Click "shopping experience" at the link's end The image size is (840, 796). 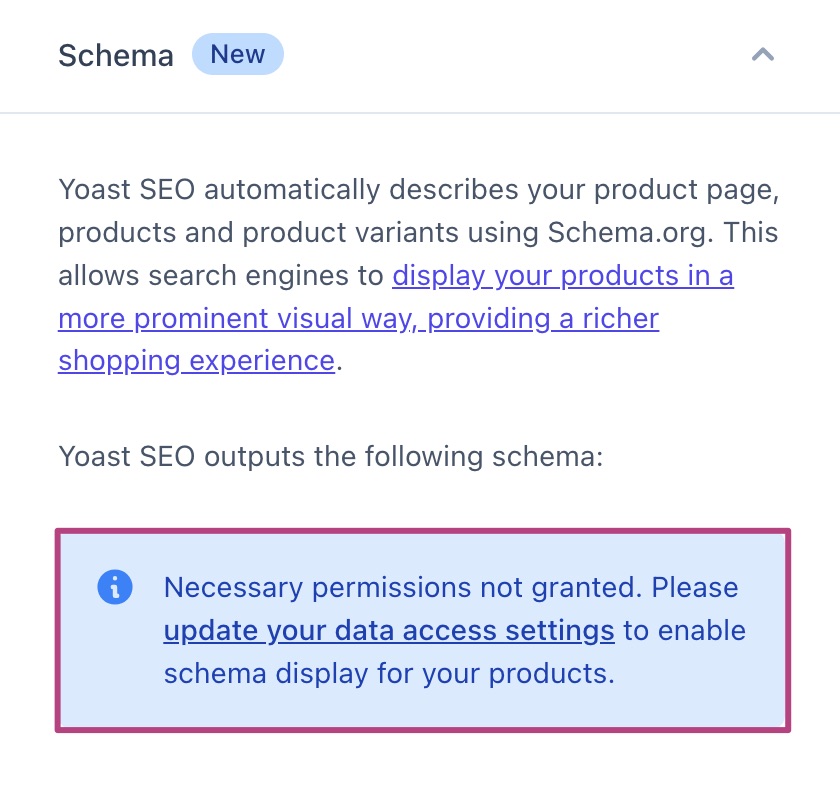tap(196, 360)
